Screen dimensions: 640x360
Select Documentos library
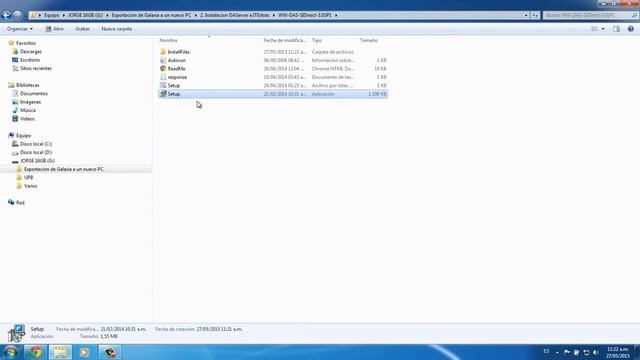click(x=33, y=93)
